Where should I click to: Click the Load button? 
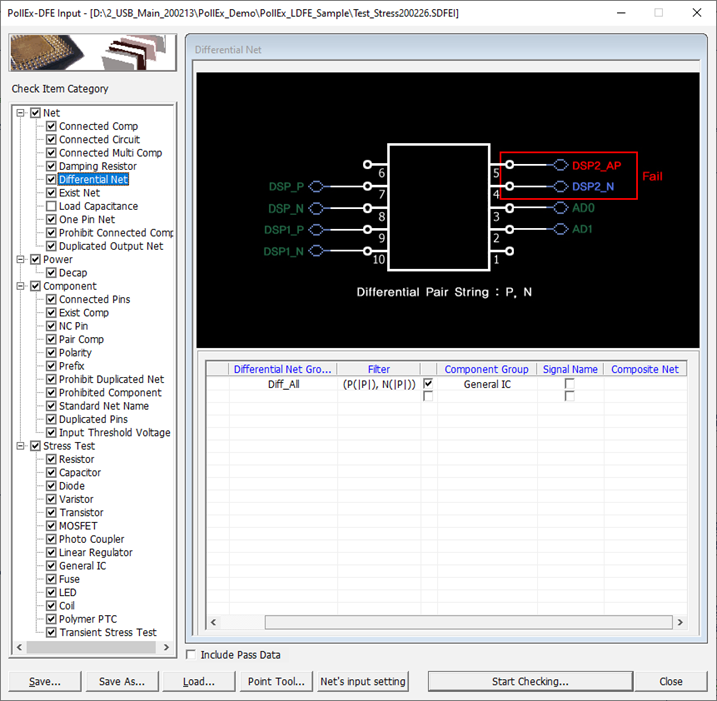pos(199,682)
